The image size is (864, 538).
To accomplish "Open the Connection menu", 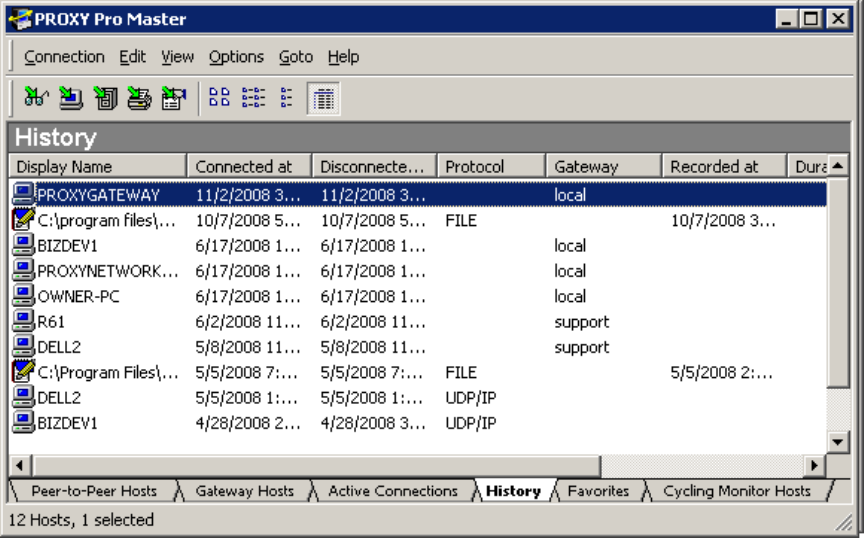I will tap(64, 57).
